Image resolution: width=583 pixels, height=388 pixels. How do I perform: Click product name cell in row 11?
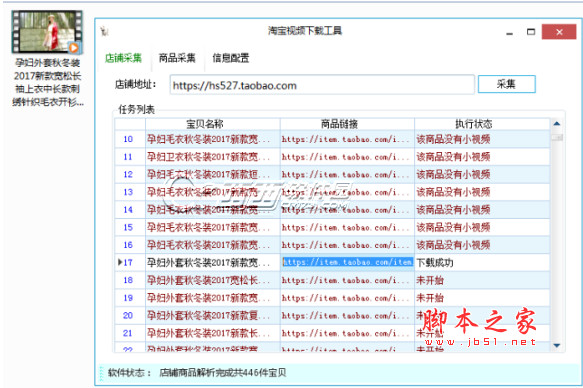click(213, 157)
